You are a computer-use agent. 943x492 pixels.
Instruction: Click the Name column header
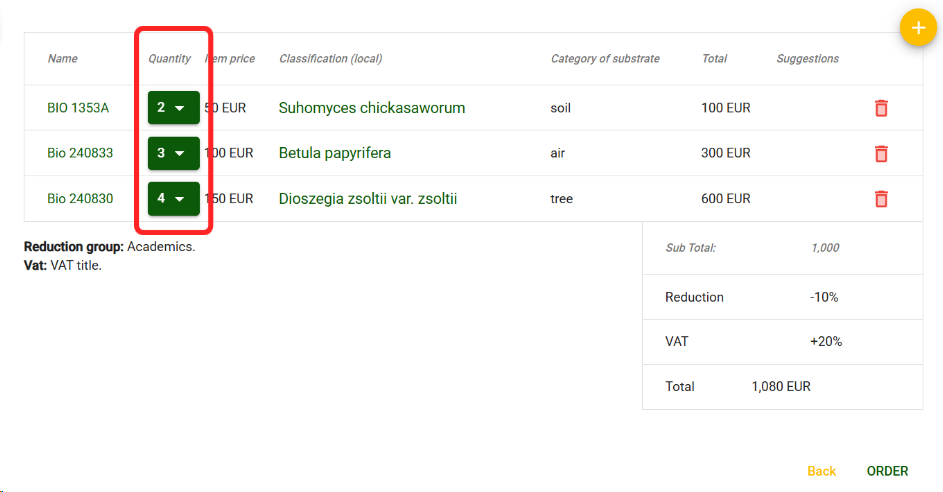[x=62, y=59]
